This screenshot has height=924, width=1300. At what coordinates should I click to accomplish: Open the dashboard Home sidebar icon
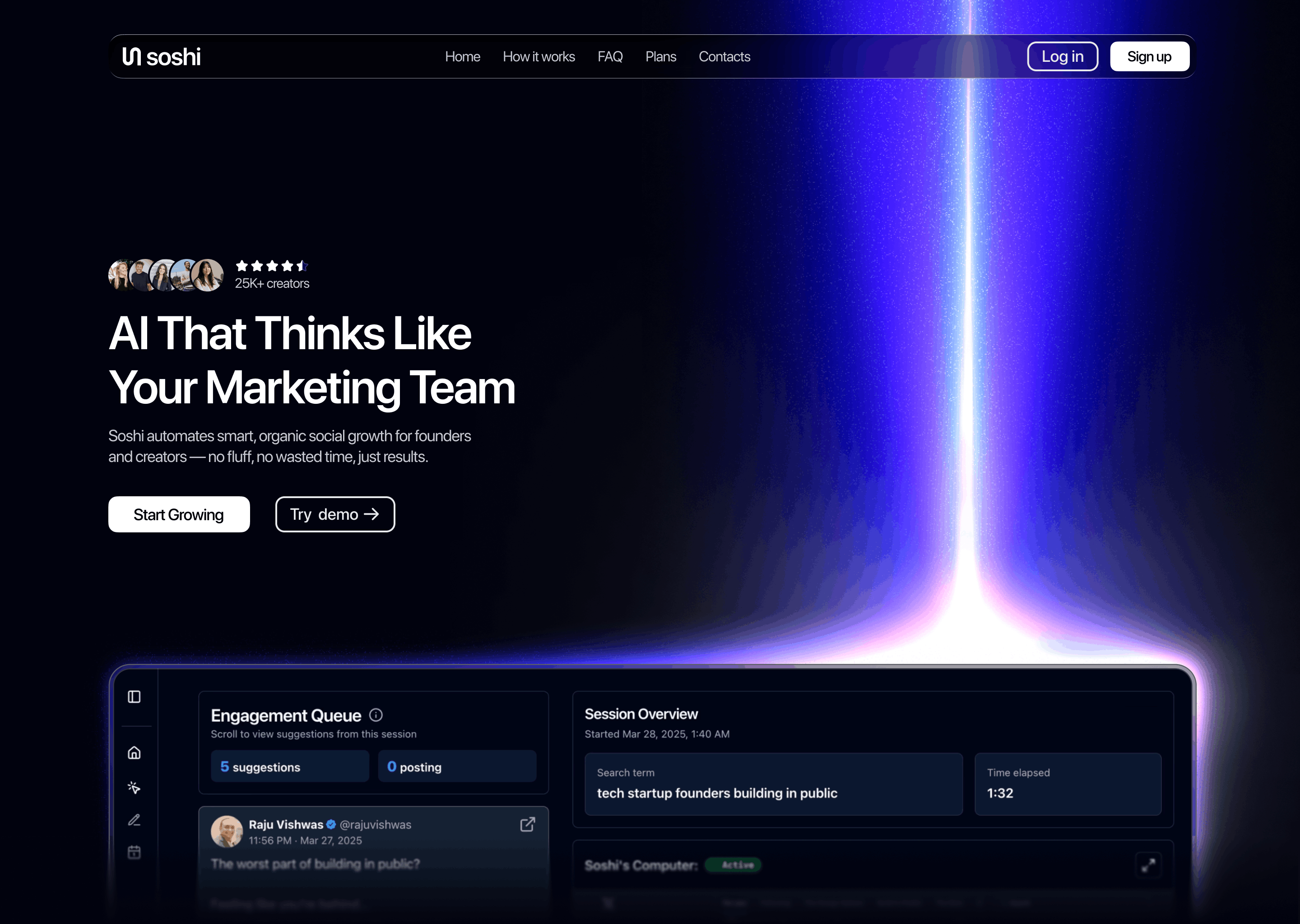134,753
